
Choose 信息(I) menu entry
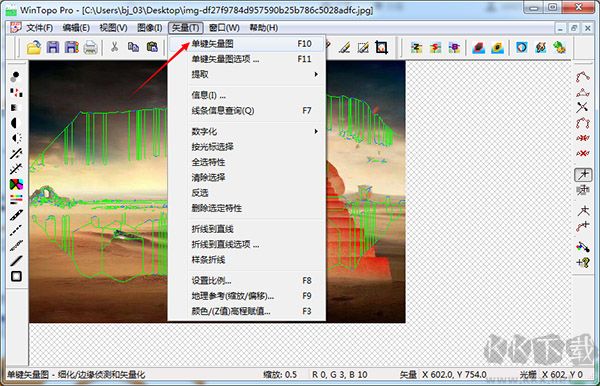247,95
